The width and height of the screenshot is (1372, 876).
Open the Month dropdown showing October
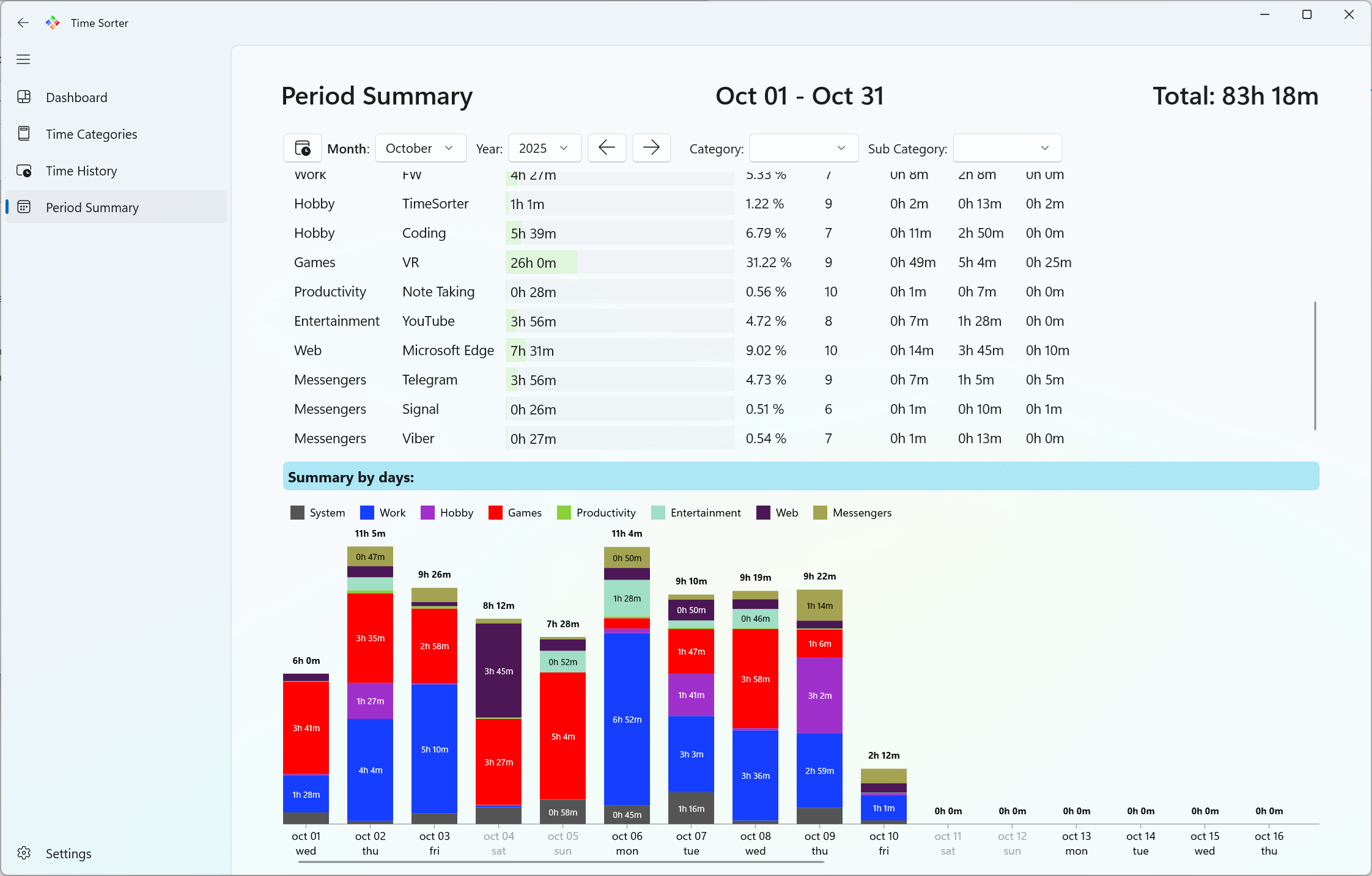420,148
